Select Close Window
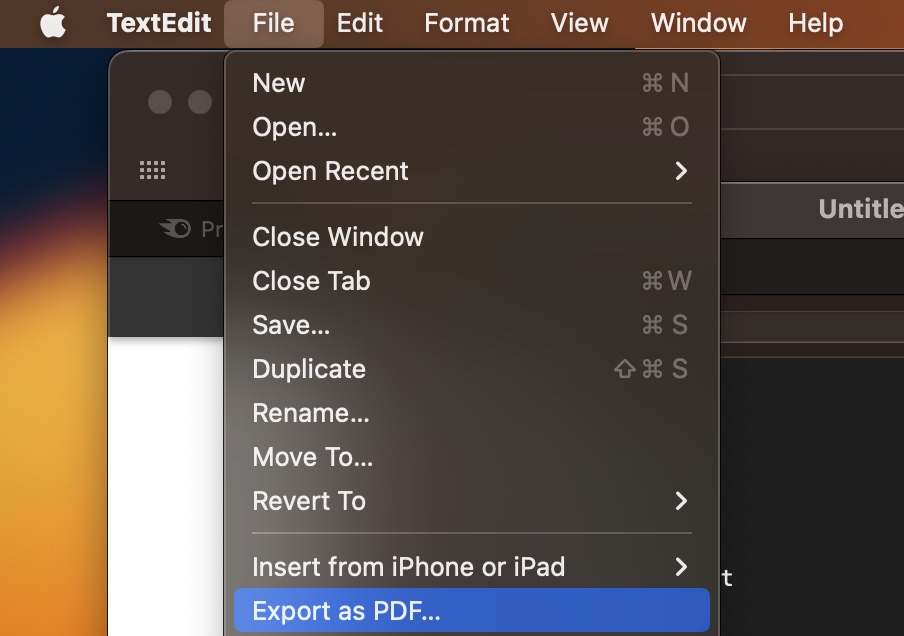 (337, 237)
